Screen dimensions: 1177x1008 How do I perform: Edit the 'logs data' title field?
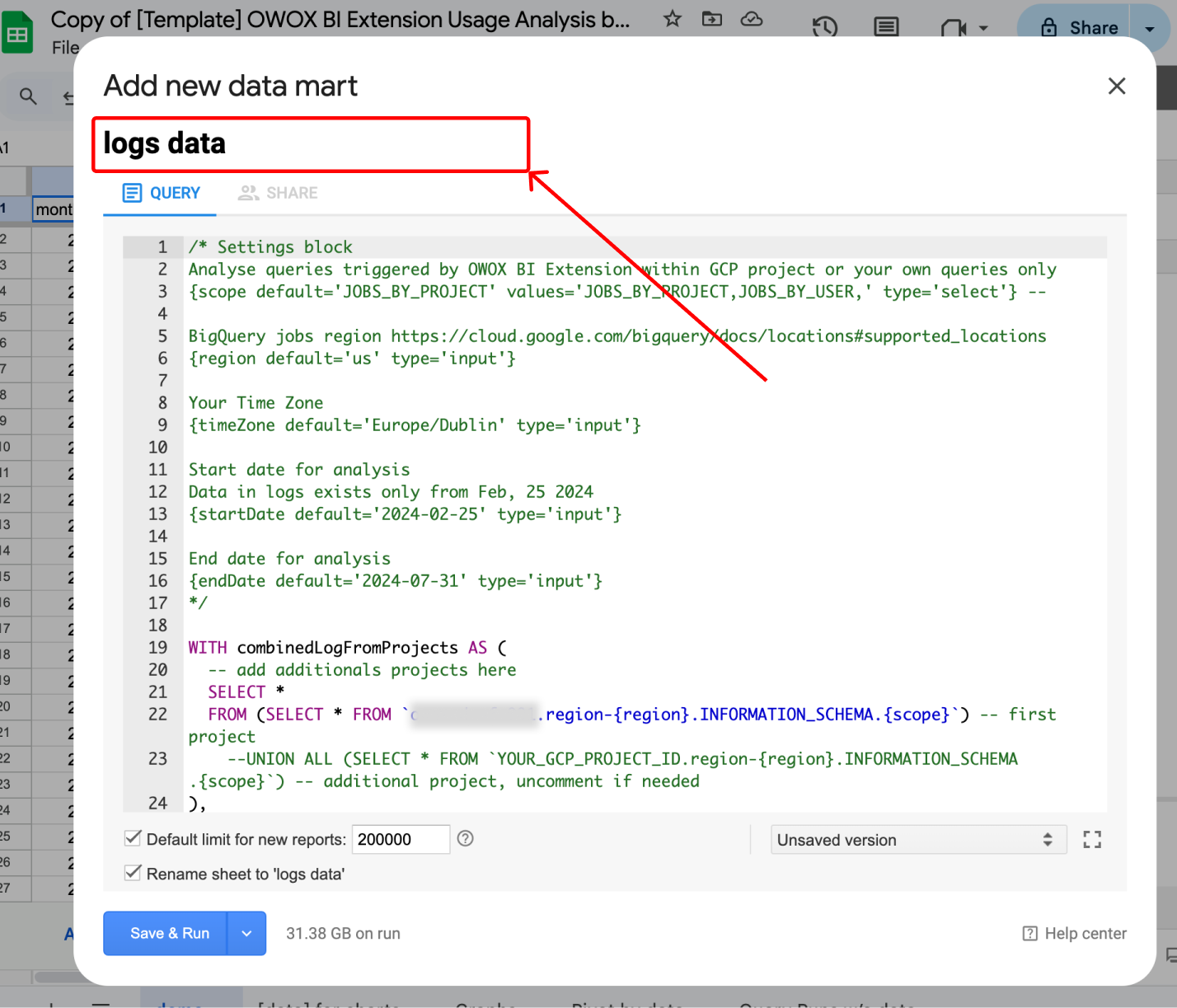pos(311,144)
